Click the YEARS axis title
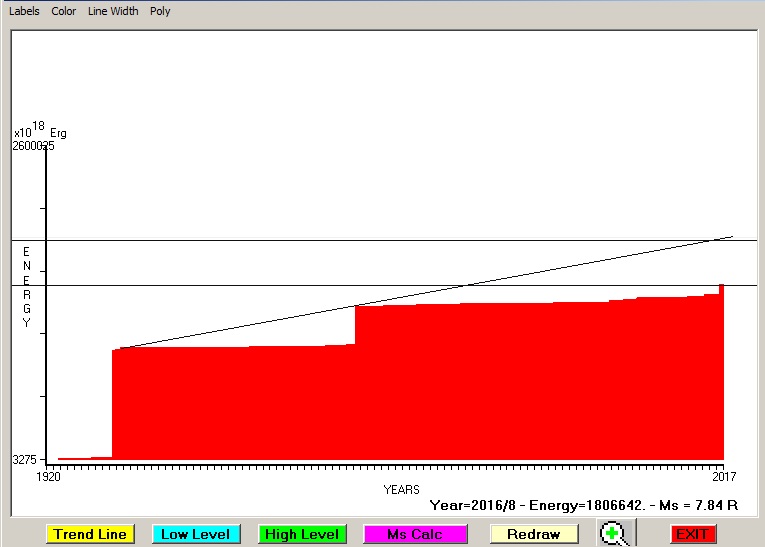Image resolution: width=765 pixels, height=547 pixels. [402, 489]
